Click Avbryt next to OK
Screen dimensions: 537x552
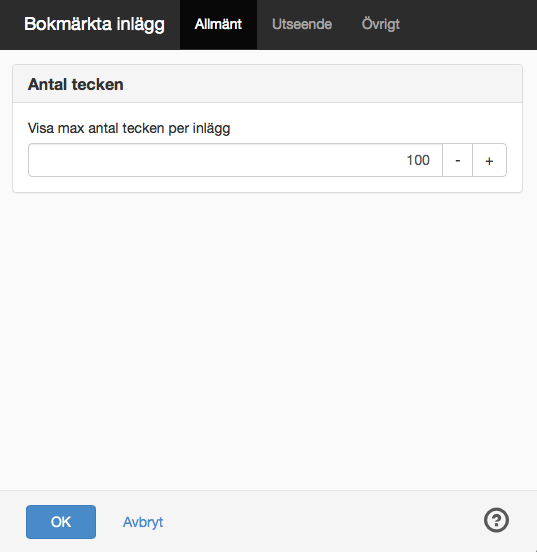(x=143, y=522)
